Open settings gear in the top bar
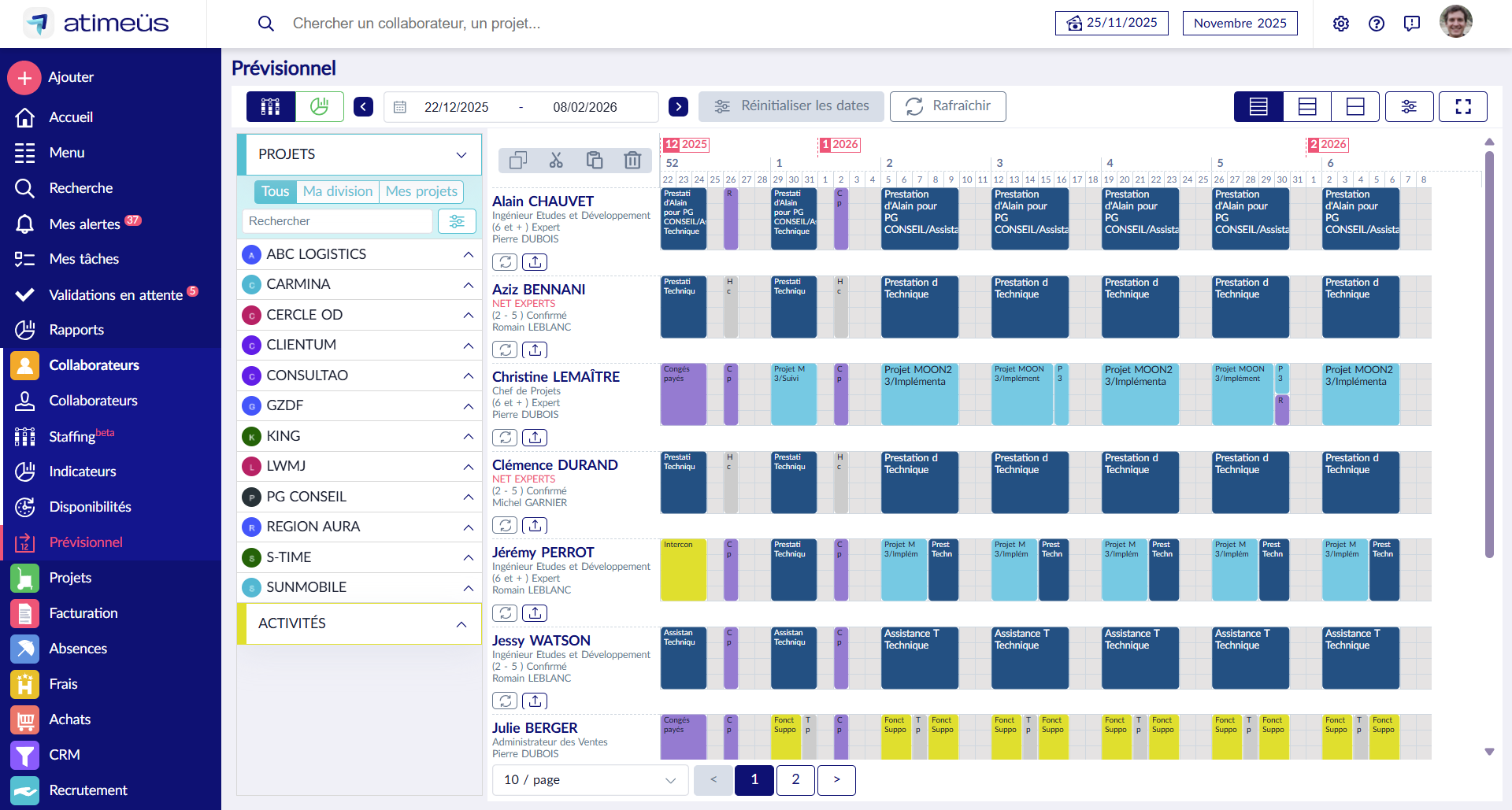 click(x=1341, y=24)
